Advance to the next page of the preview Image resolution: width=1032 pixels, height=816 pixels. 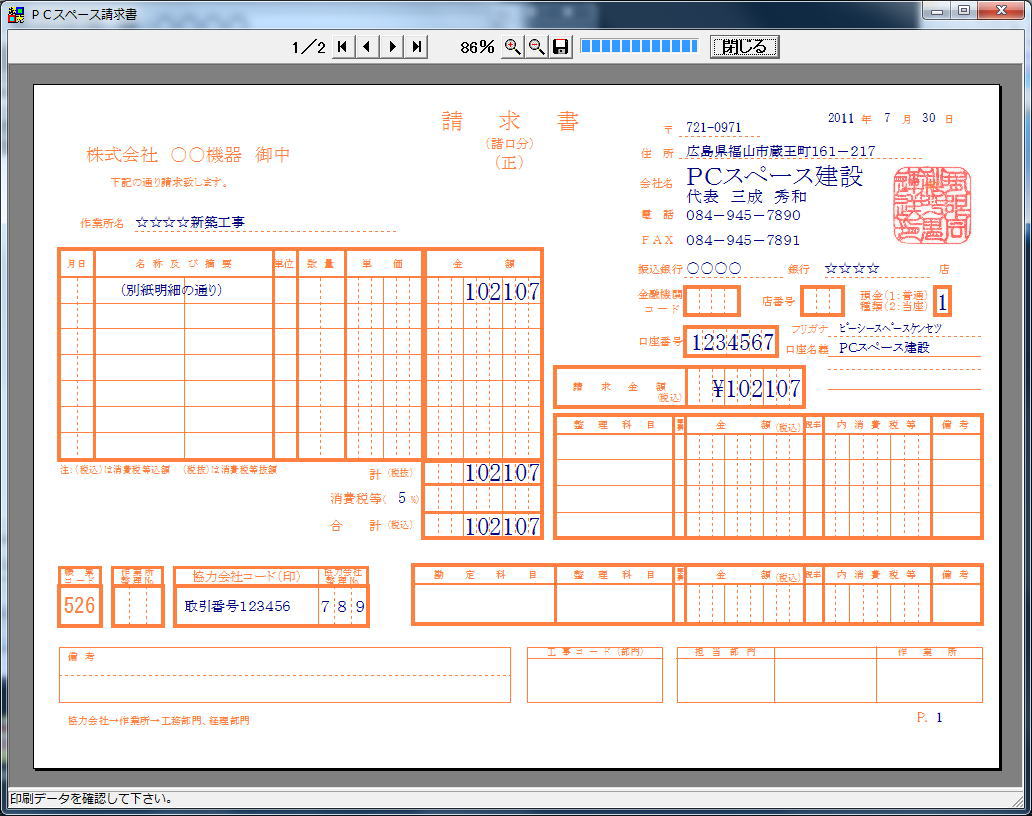tap(392, 47)
